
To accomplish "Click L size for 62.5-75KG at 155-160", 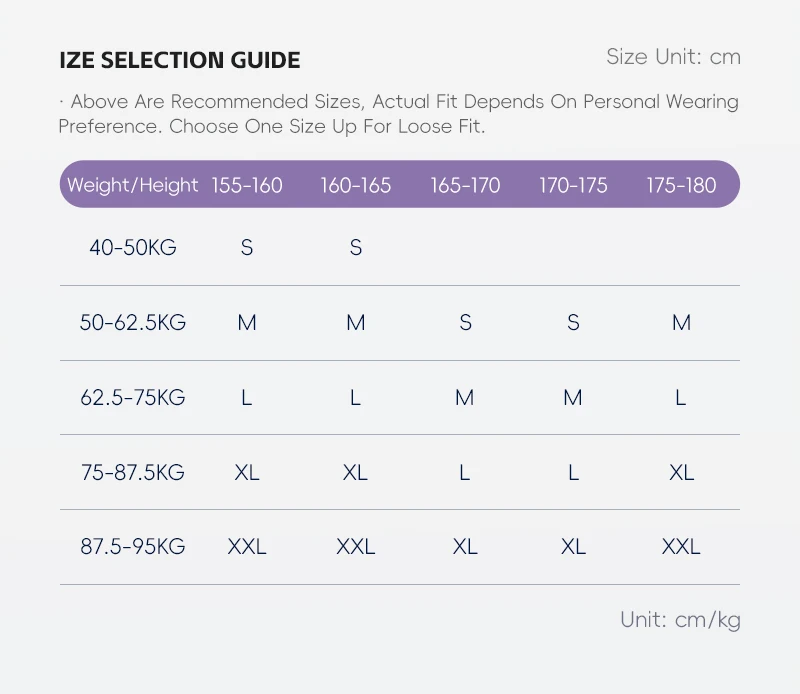I will [247, 398].
